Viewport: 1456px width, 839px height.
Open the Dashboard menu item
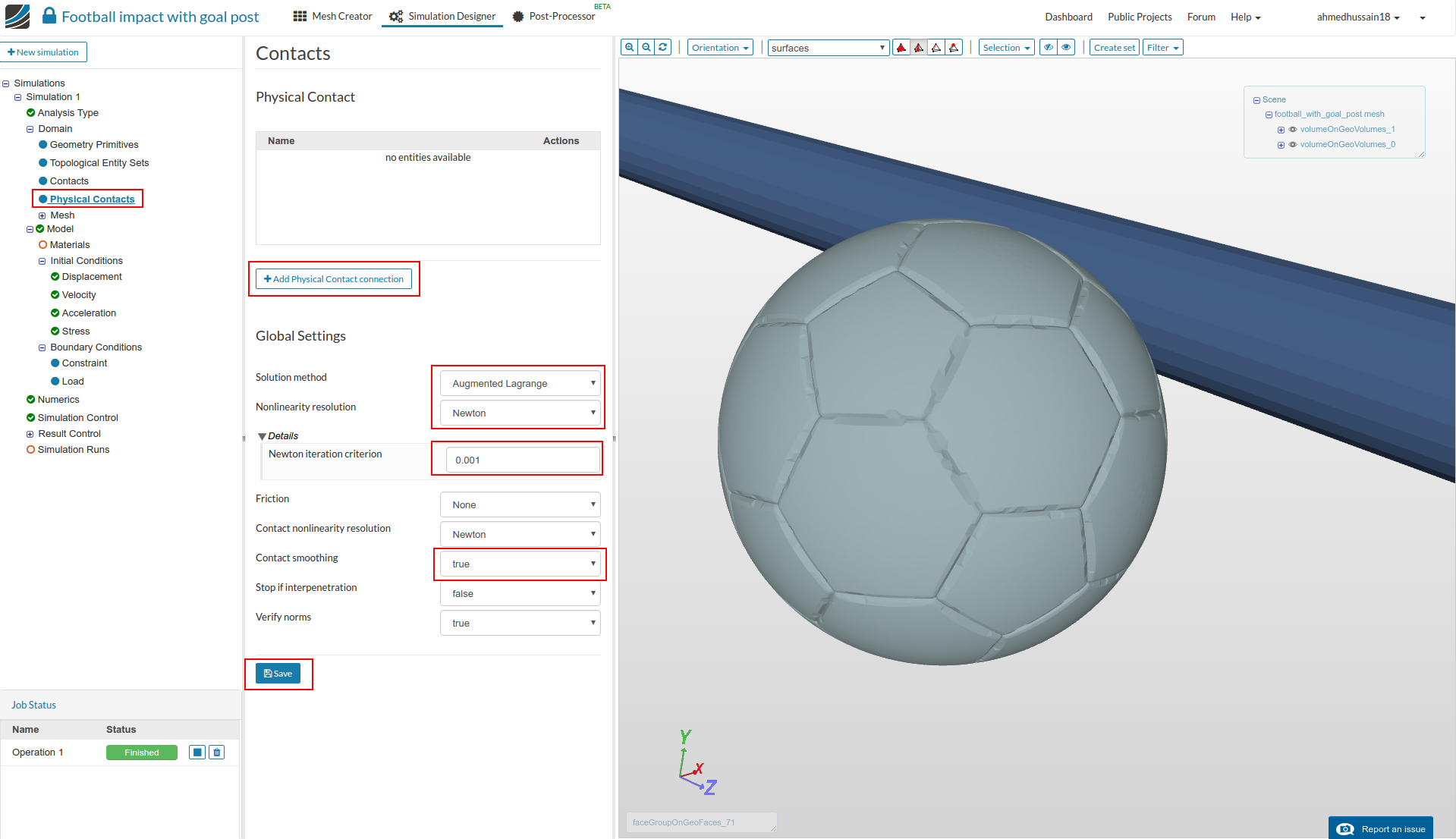click(x=1068, y=17)
